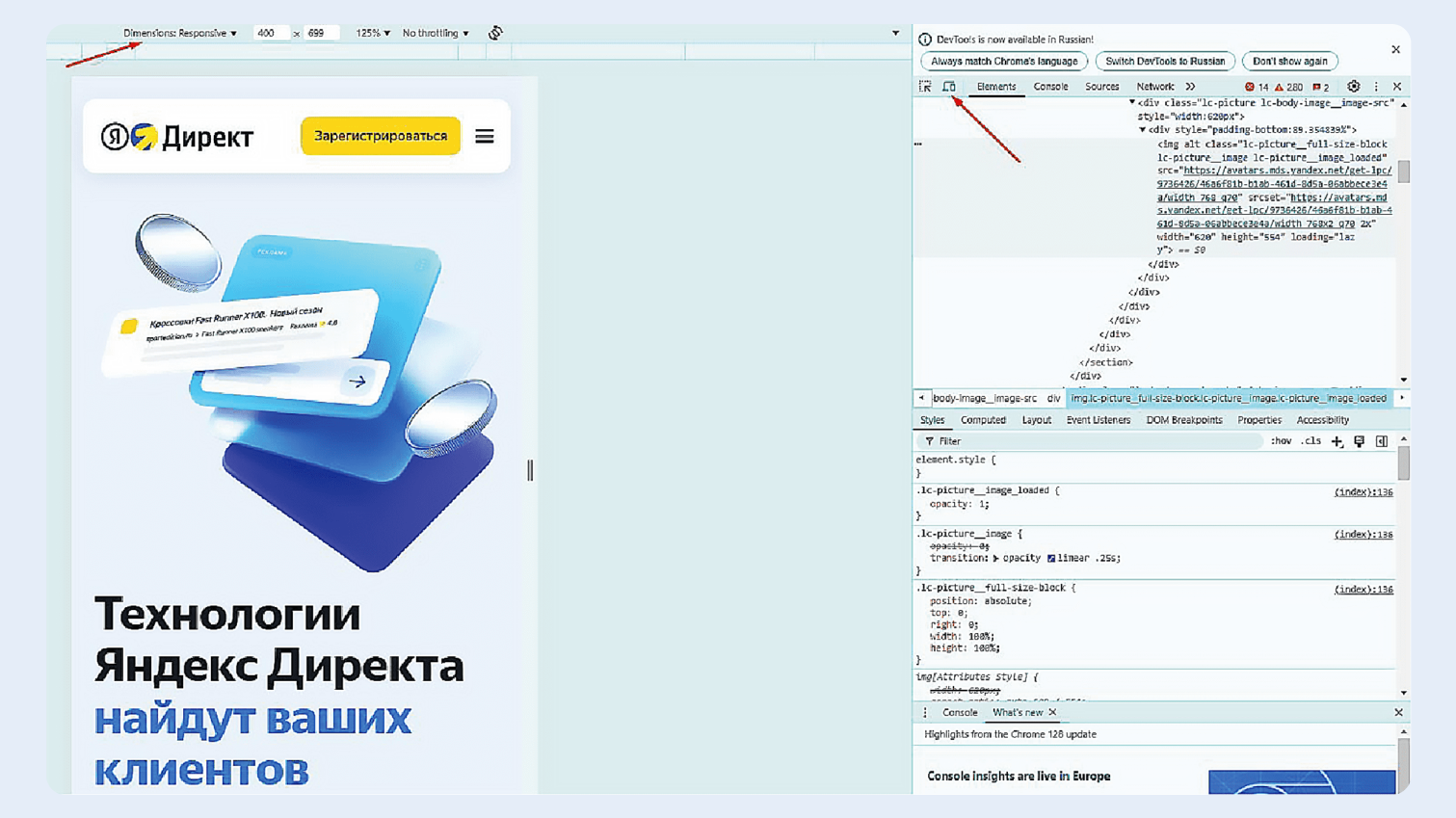1456x818 pixels.
Task: Click the yellow Зарегистрироваться button
Action: click(x=381, y=137)
